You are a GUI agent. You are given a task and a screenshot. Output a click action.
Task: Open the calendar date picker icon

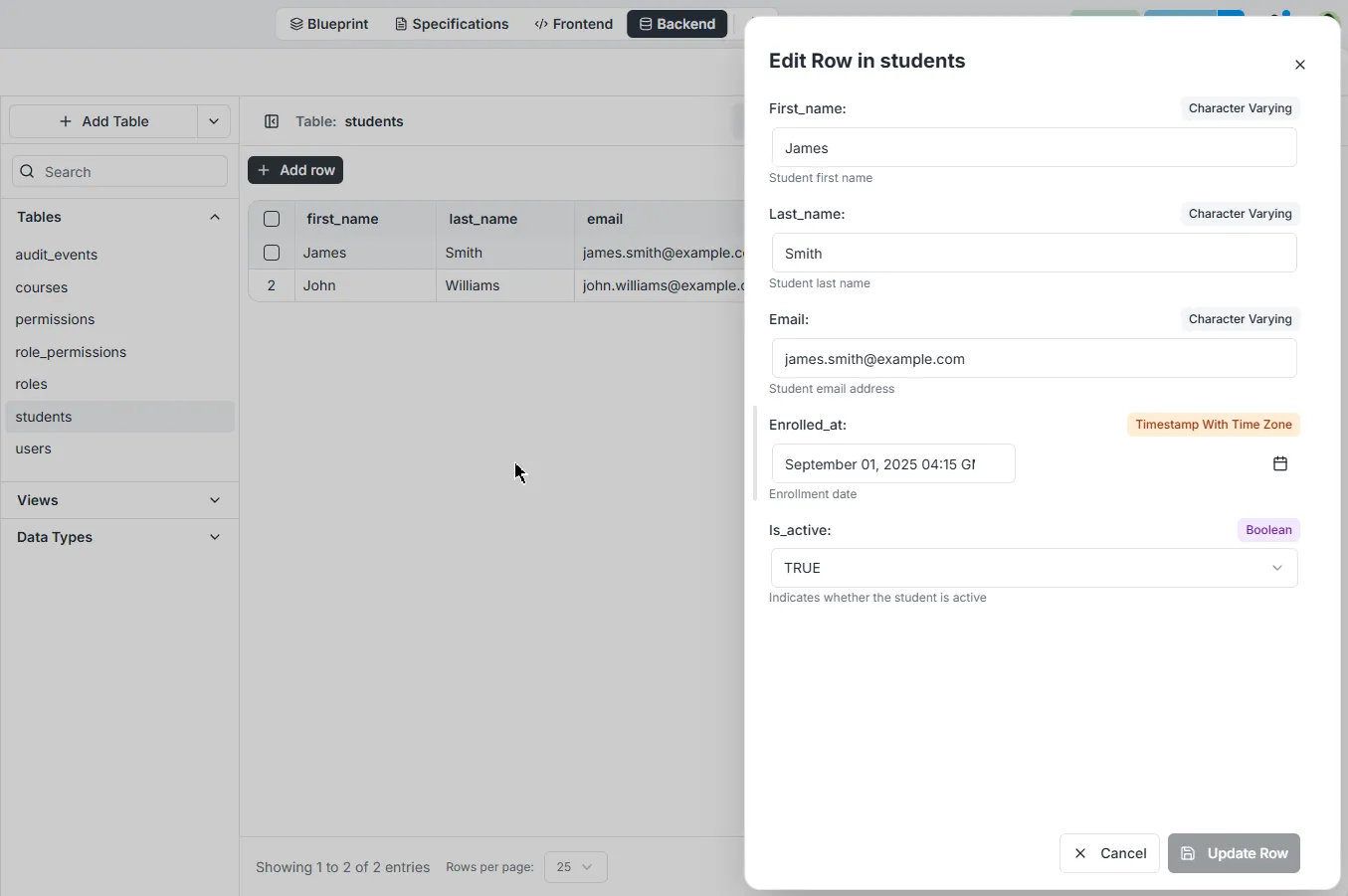click(1280, 464)
